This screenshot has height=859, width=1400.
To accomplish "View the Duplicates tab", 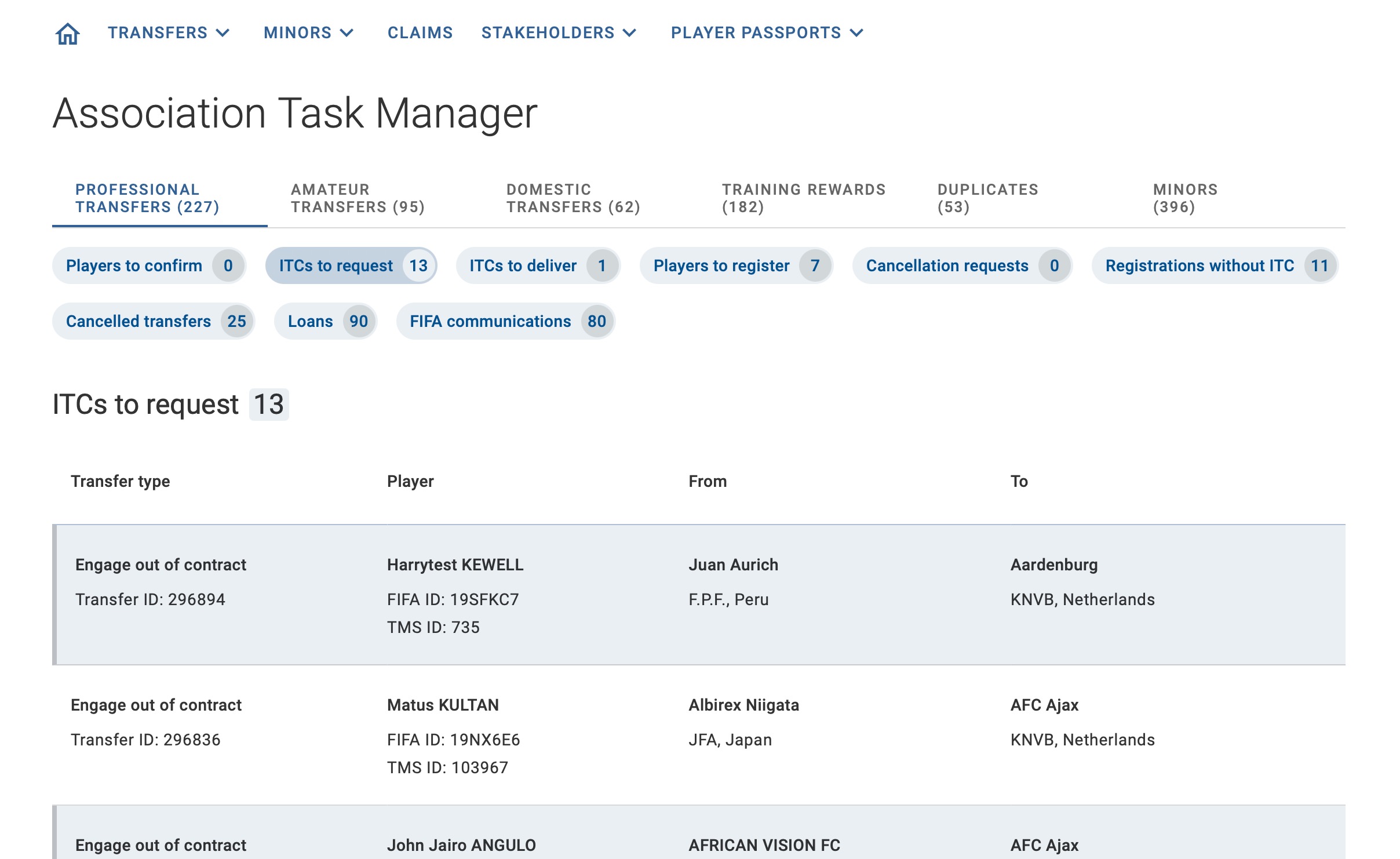I will [1022, 198].
